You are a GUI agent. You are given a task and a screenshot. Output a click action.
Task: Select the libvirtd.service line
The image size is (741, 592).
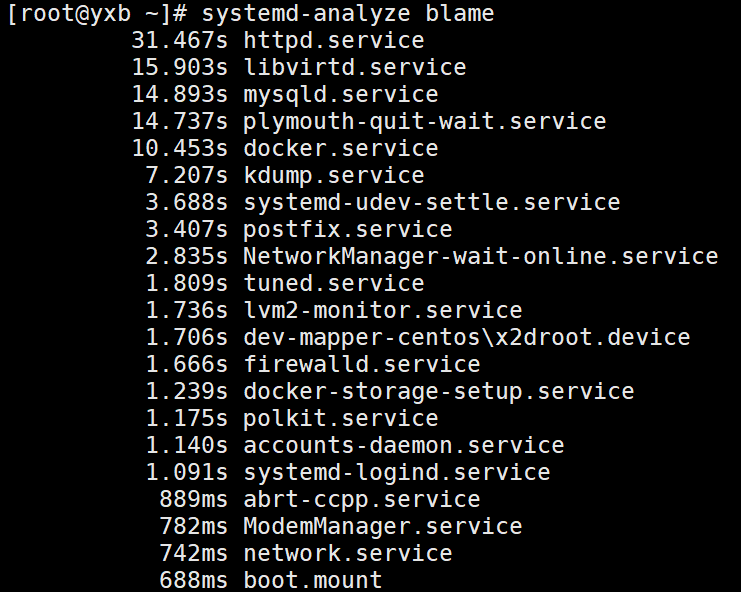(x=355, y=68)
